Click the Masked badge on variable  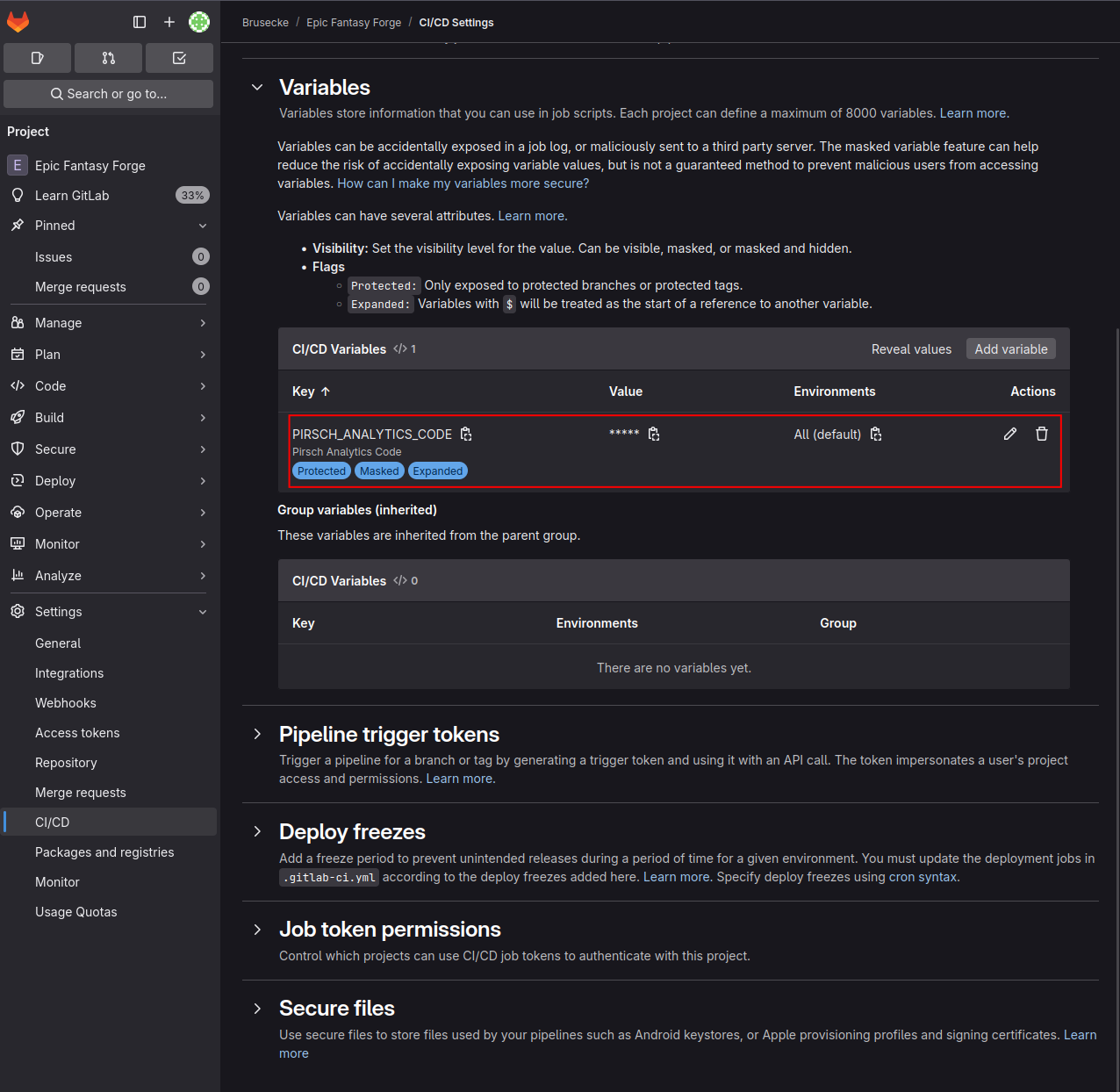click(379, 471)
